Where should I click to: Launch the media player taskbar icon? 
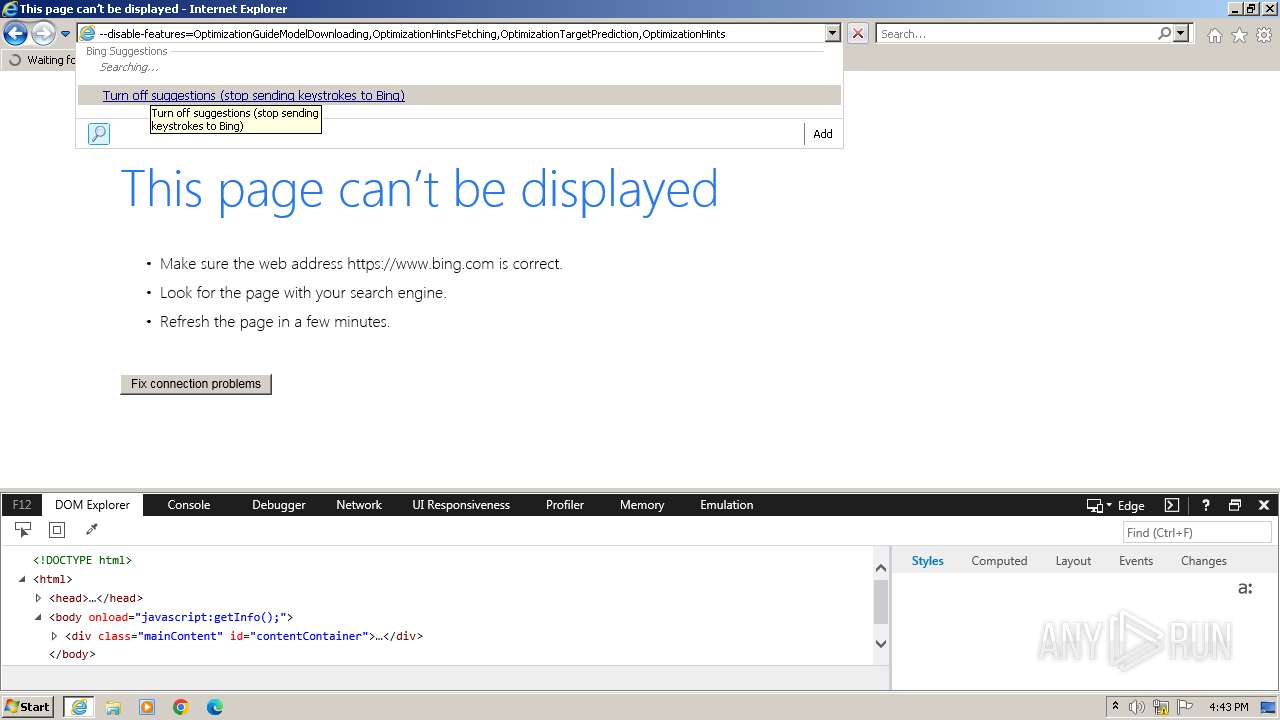147,707
